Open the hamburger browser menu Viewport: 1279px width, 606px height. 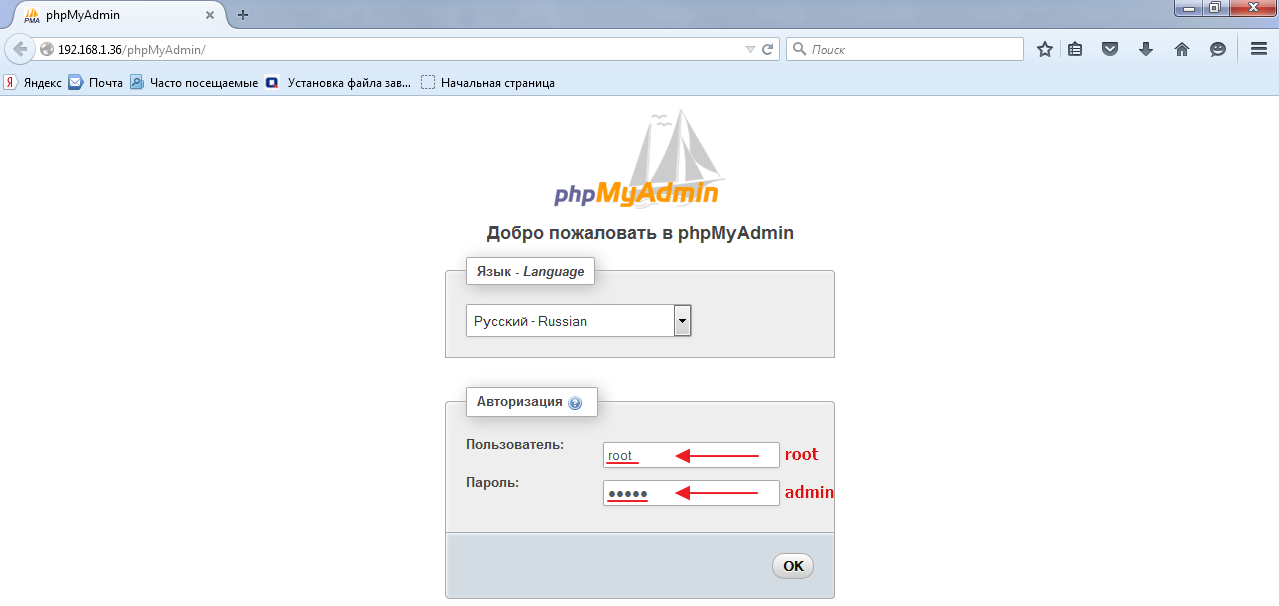pos(1259,49)
